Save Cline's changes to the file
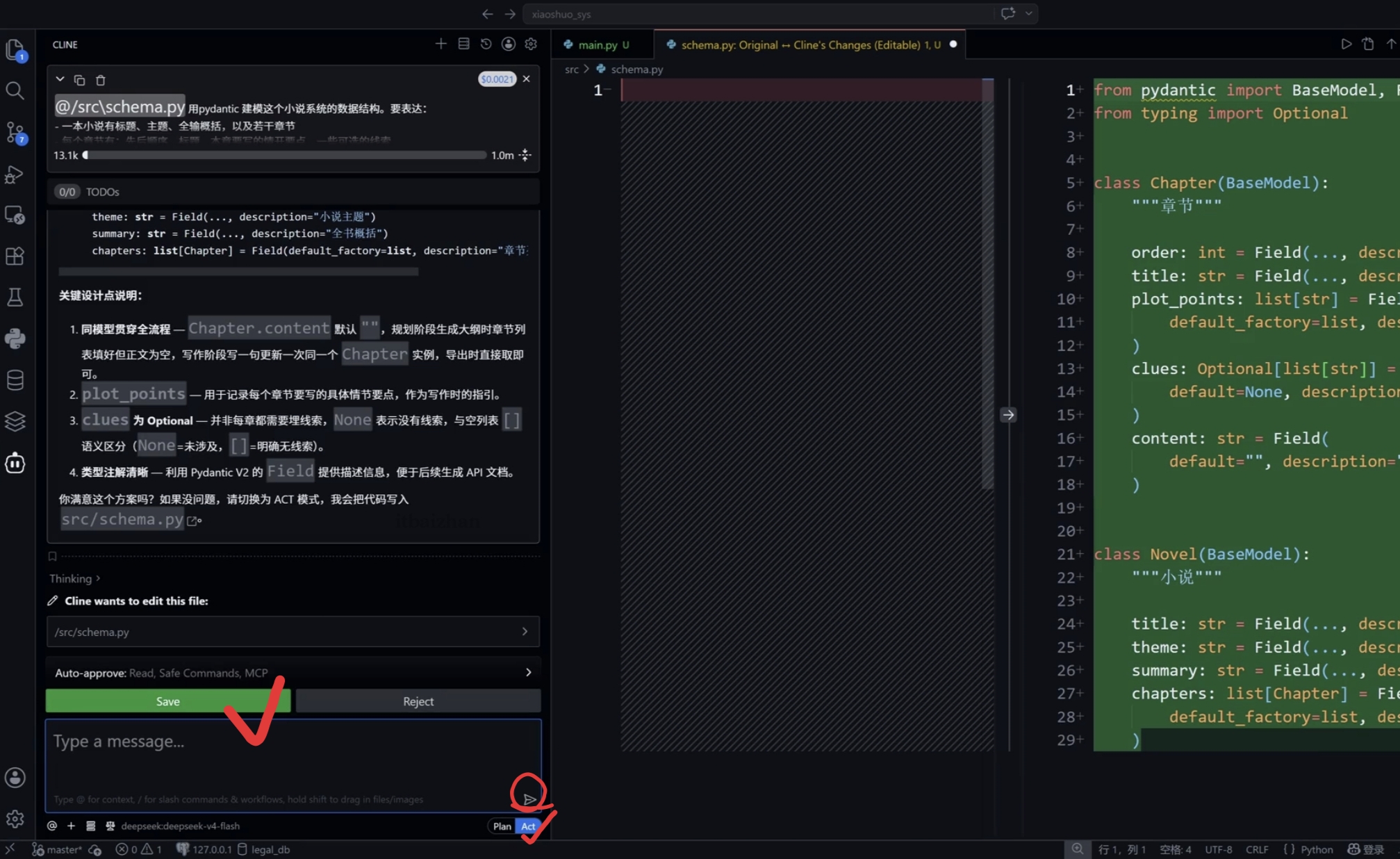The width and height of the screenshot is (1400, 859). pyautogui.click(x=167, y=701)
